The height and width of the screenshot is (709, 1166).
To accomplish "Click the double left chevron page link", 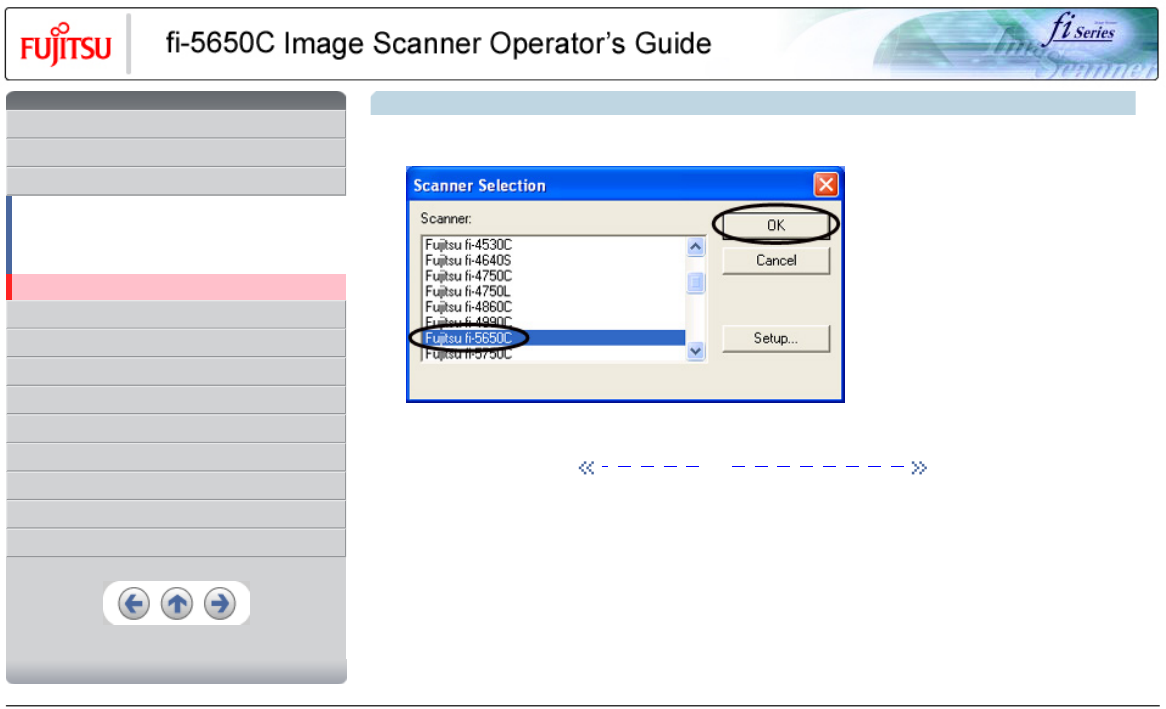I will tap(586, 468).
